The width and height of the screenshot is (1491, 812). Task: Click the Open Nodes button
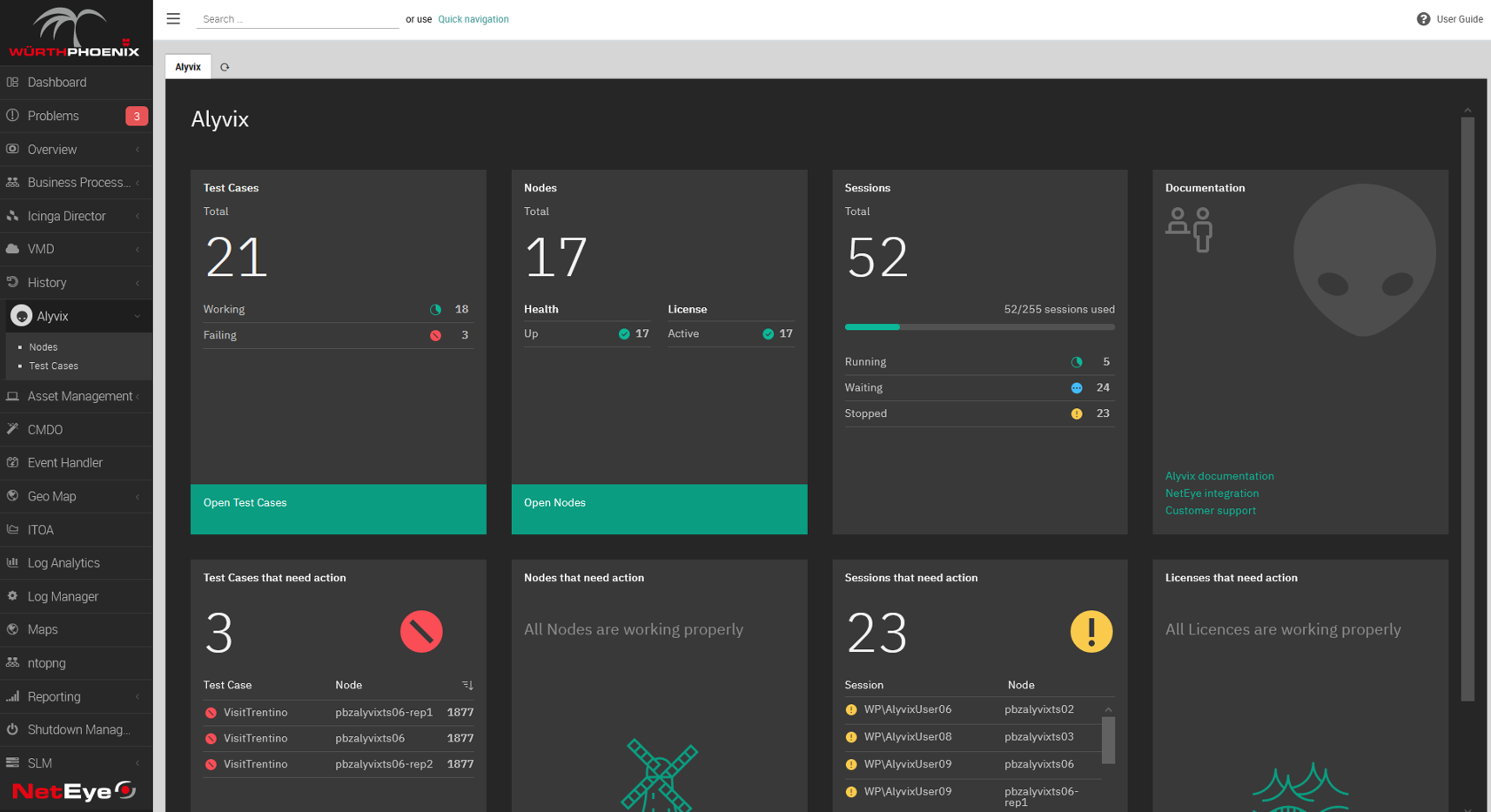pyautogui.click(x=659, y=509)
